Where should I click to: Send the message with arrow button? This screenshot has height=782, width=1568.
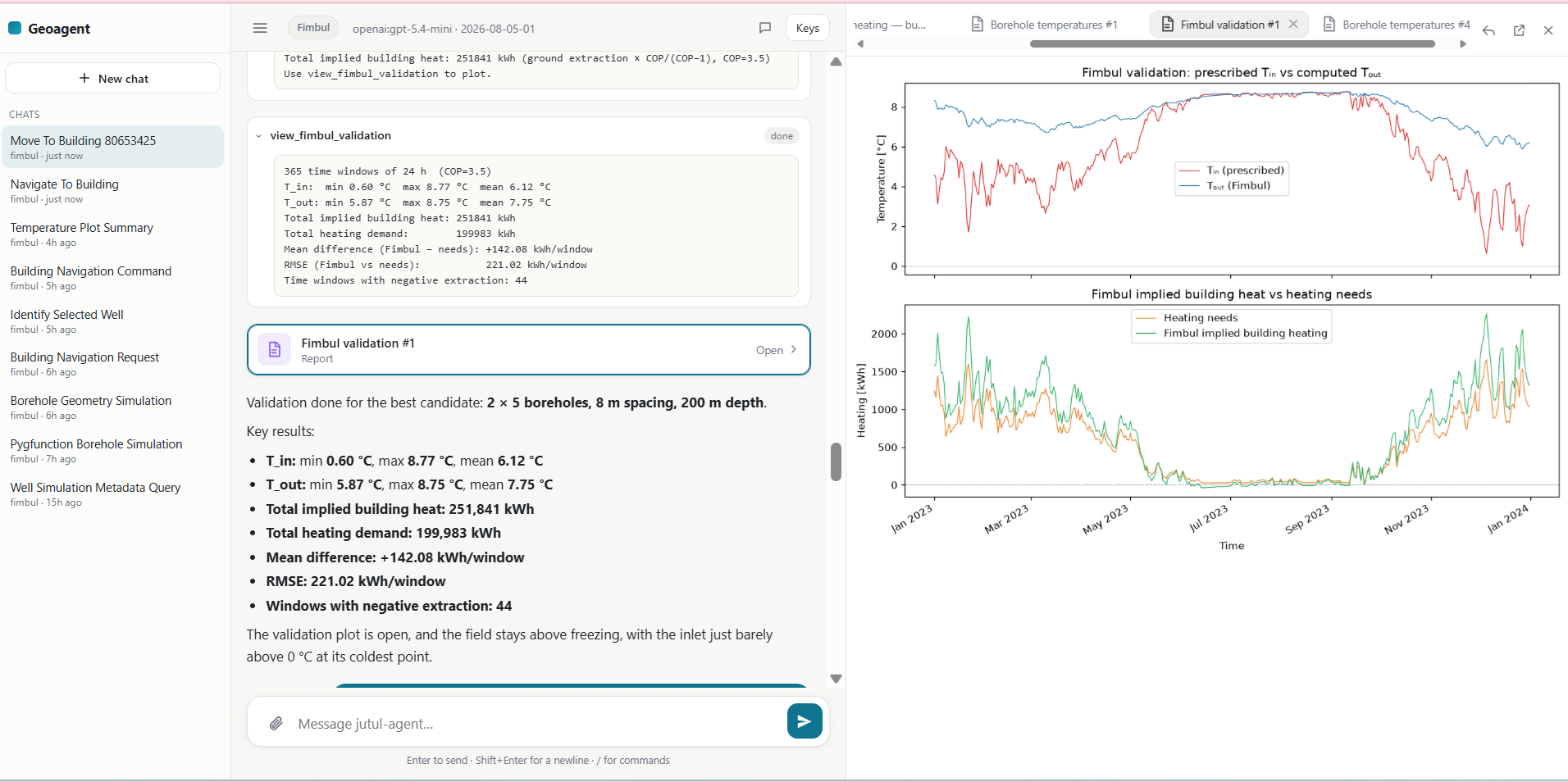pyautogui.click(x=805, y=721)
